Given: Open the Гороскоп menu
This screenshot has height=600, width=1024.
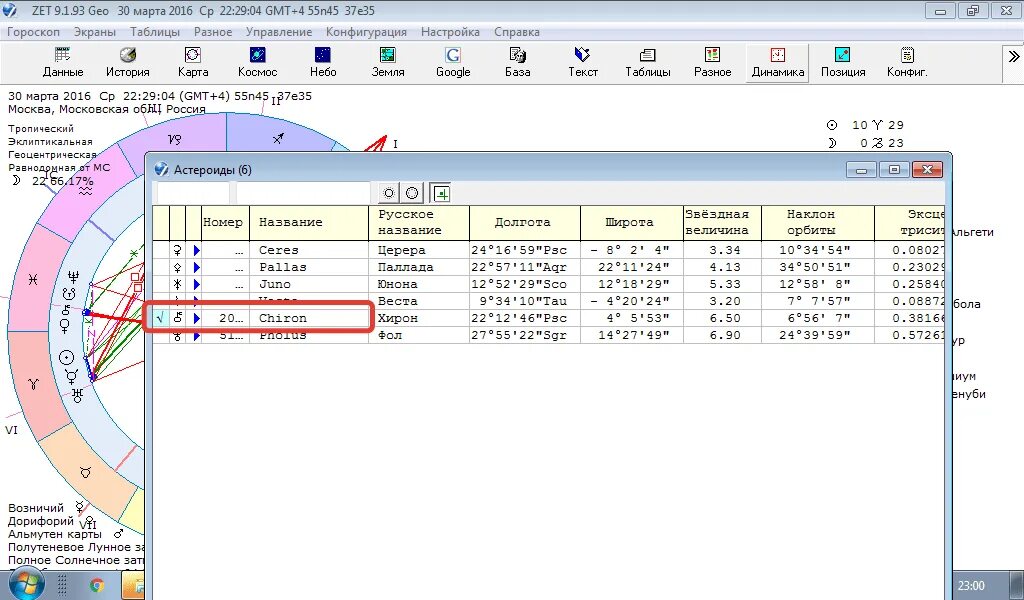Looking at the screenshot, I should 33,32.
